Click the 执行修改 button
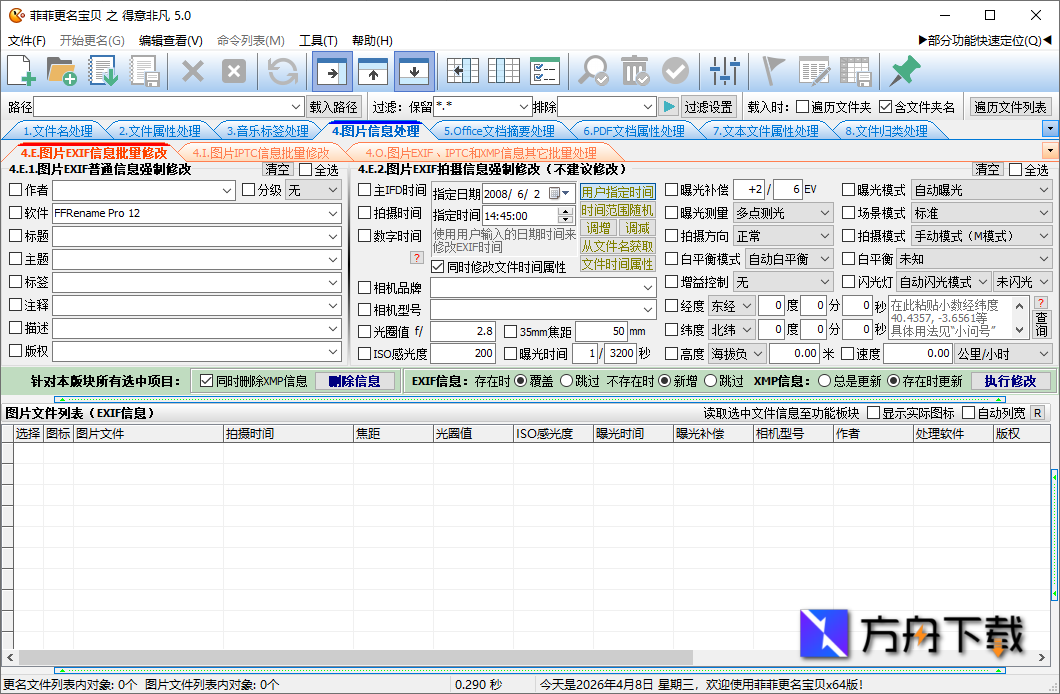This screenshot has width=1060, height=694. 1010,381
